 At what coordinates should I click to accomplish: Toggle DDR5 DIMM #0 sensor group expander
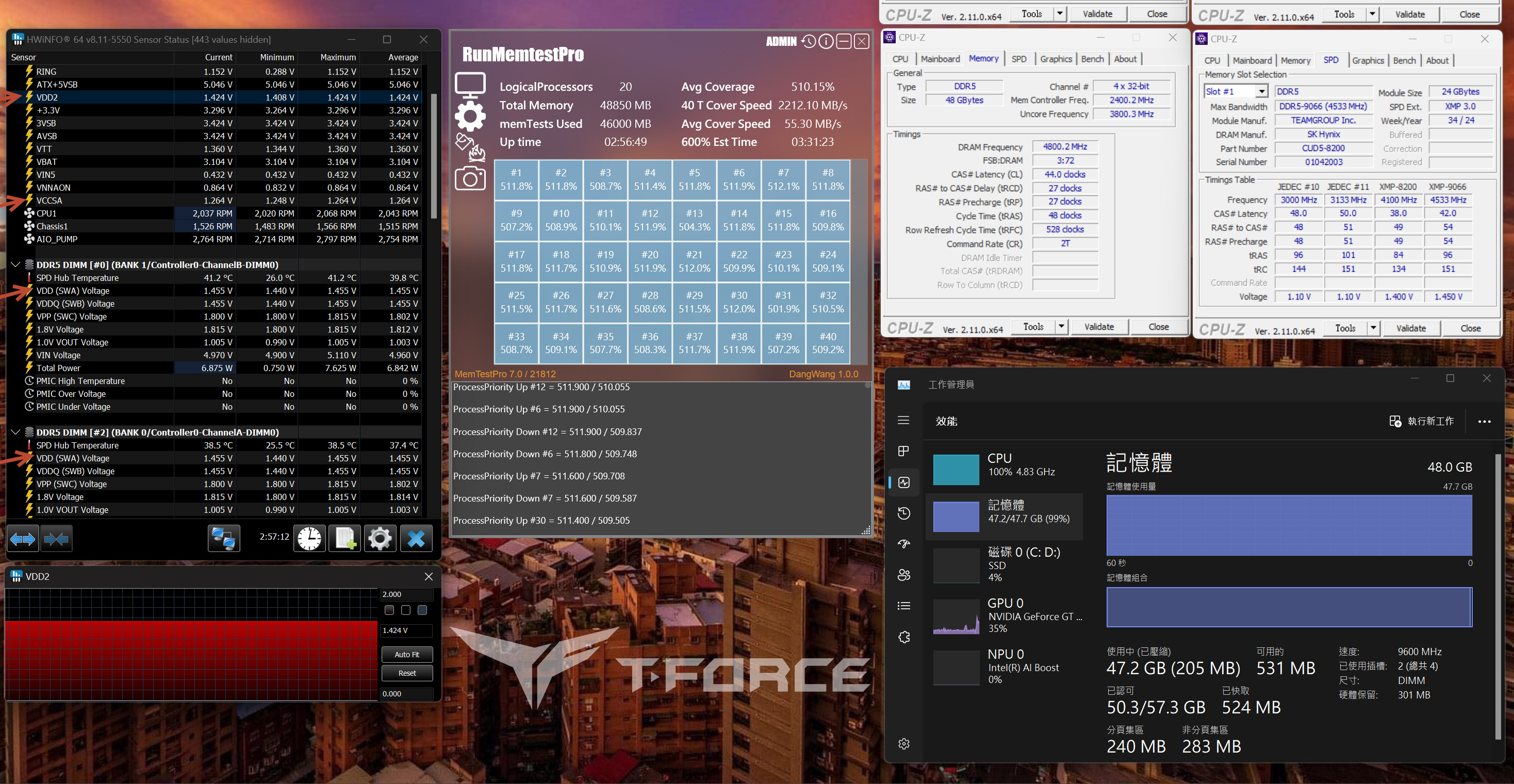coord(14,264)
